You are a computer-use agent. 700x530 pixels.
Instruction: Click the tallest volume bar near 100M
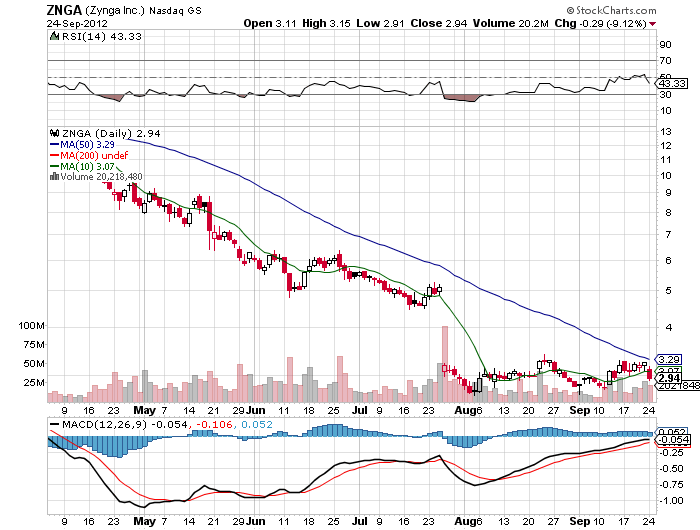[445, 364]
